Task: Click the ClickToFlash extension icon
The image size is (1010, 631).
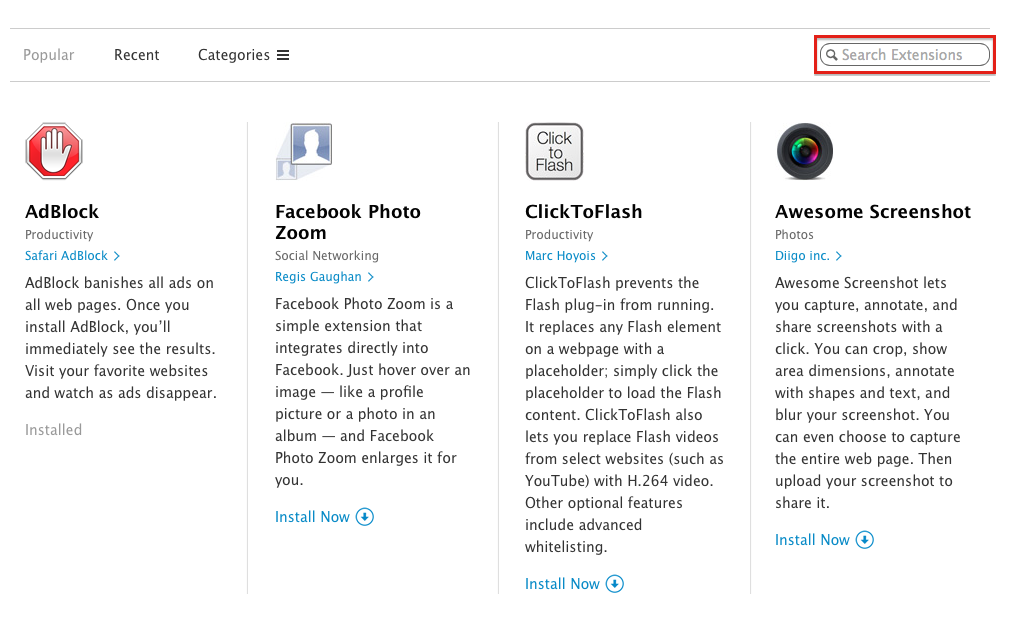Action: (554, 152)
